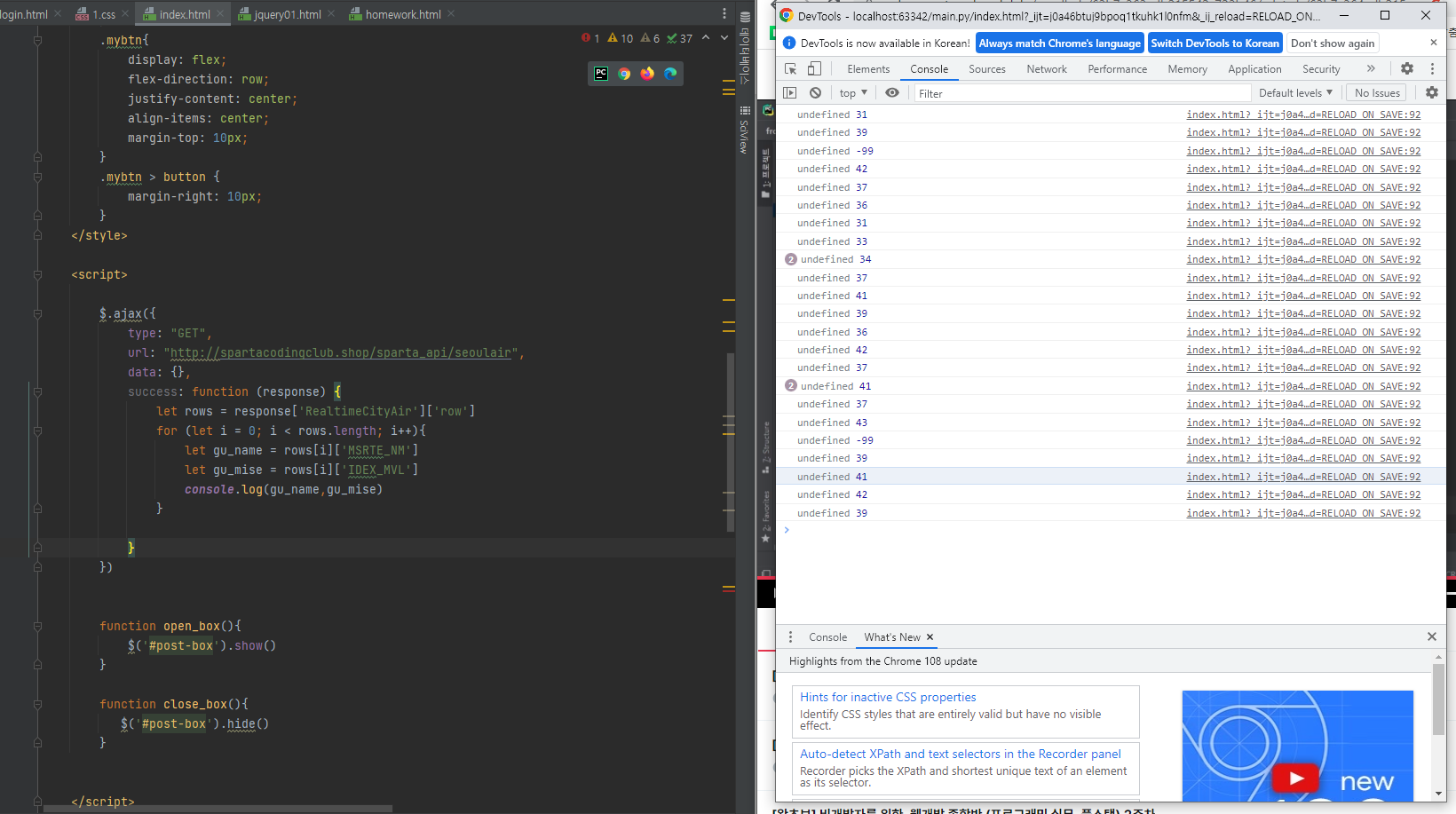
Task: Close the What's New tab
Action: pos(930,637)
